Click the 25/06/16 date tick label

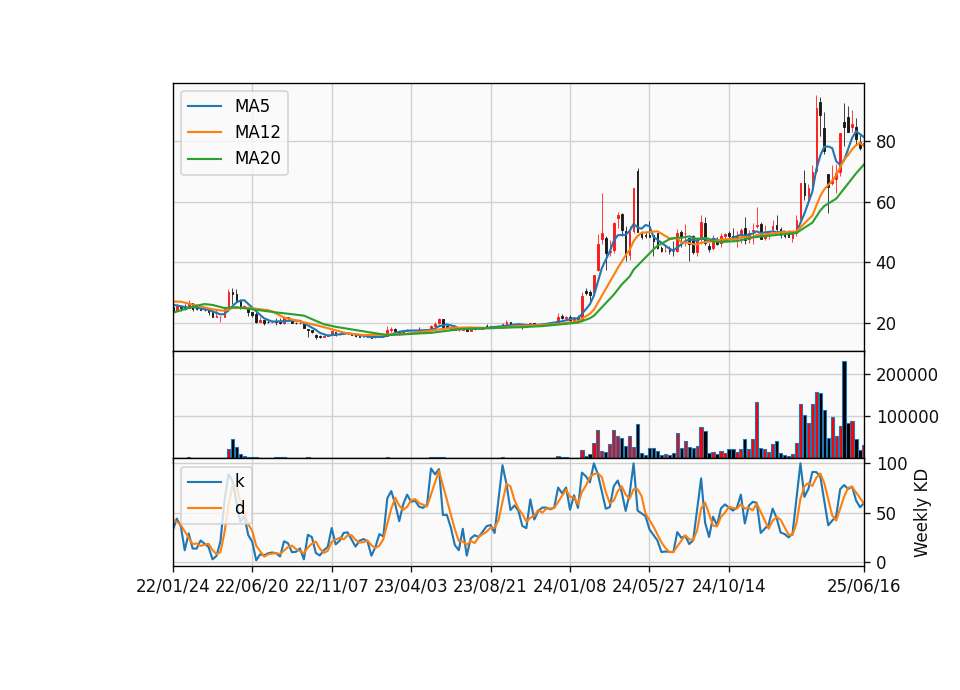click(864, 586)
